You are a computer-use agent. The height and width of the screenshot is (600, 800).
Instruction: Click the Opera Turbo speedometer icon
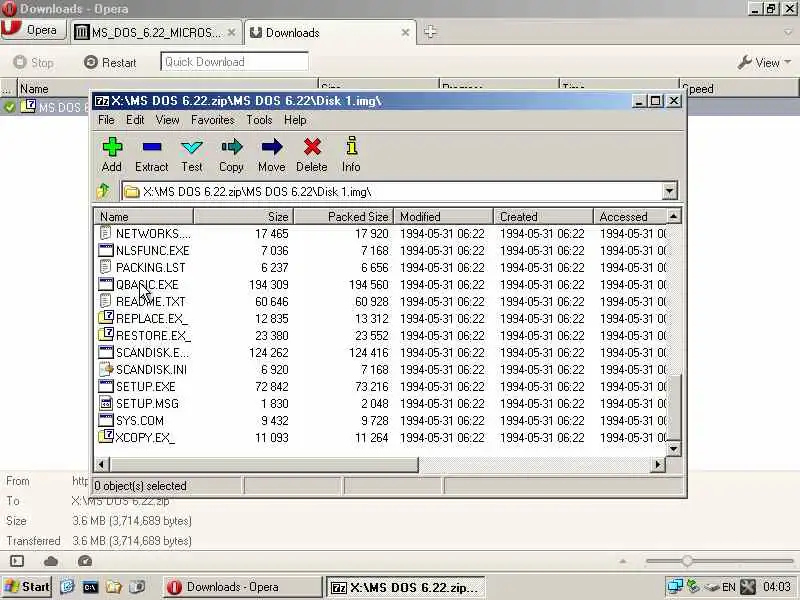85,561
